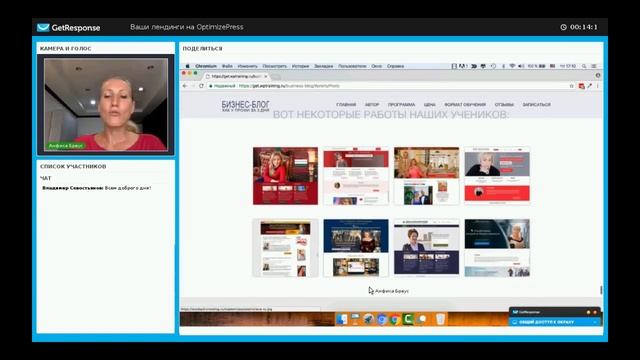Click the chat message 'Всем доброго дня!'
Screen dimensions: 640x360
pyautogui.click(x=128, y=188)
